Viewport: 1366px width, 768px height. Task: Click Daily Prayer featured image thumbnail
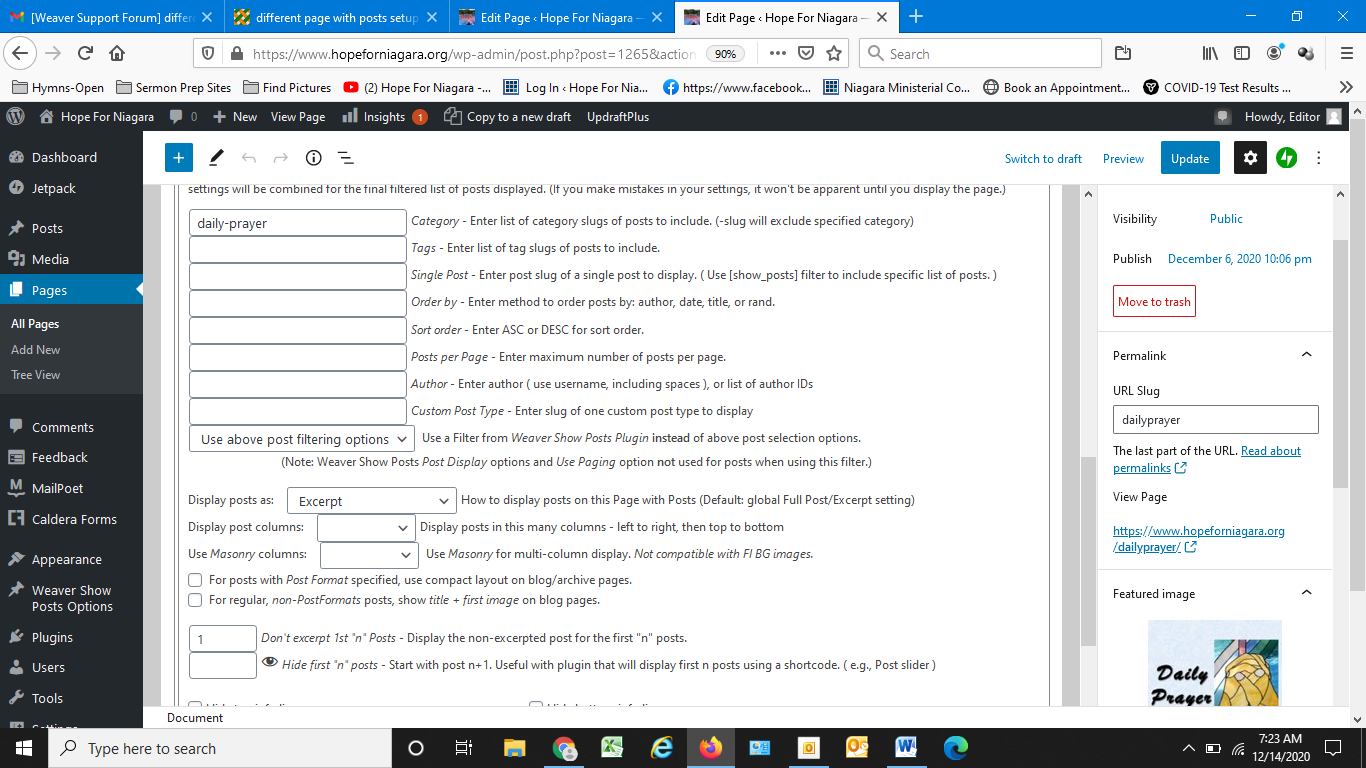click(x=1214, y=665)
